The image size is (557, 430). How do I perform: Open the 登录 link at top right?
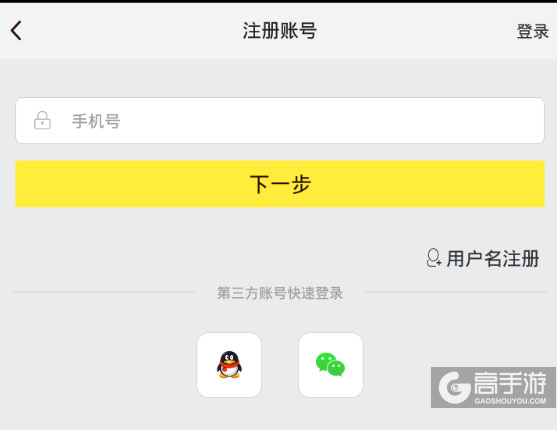(x=532, y=31)
